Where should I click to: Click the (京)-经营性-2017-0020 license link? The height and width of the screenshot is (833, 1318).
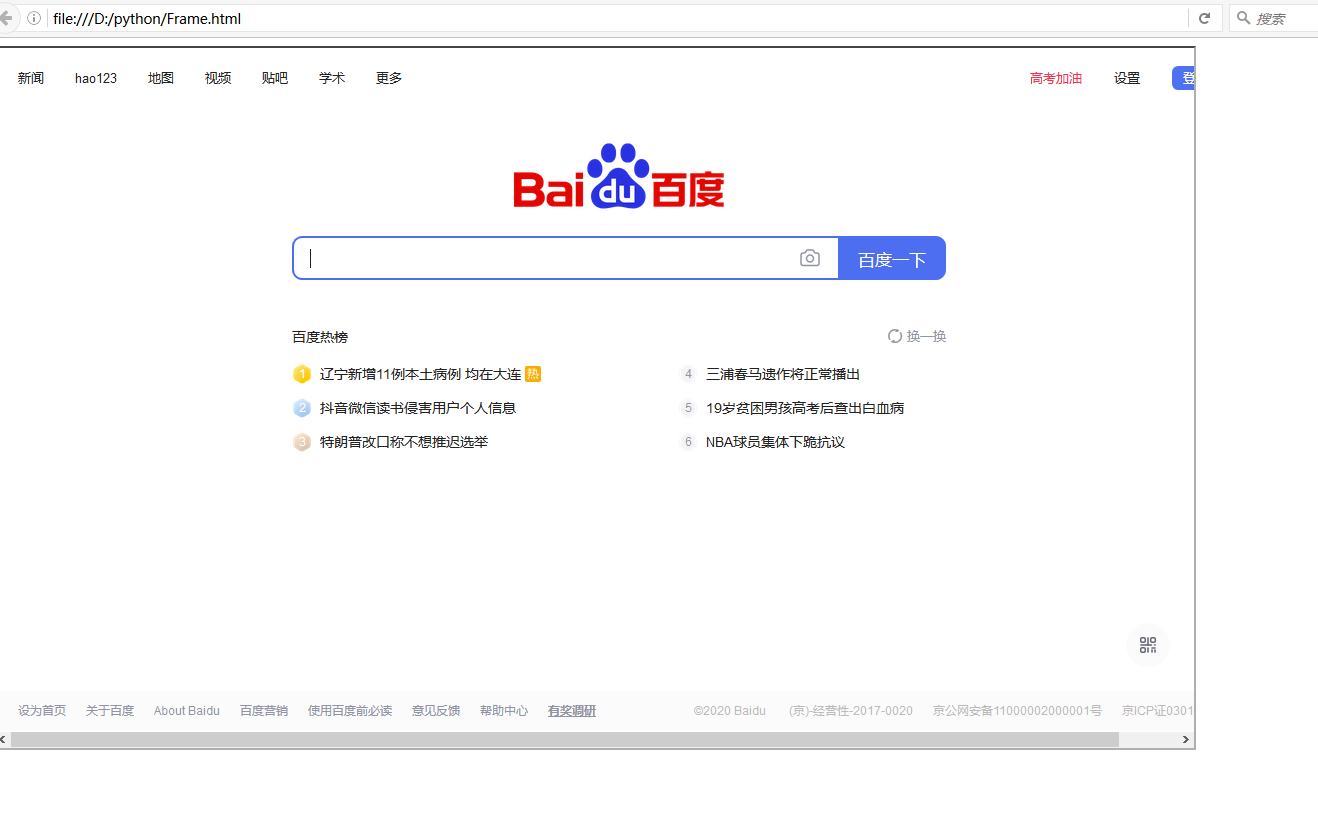click(x=851, y=711)
